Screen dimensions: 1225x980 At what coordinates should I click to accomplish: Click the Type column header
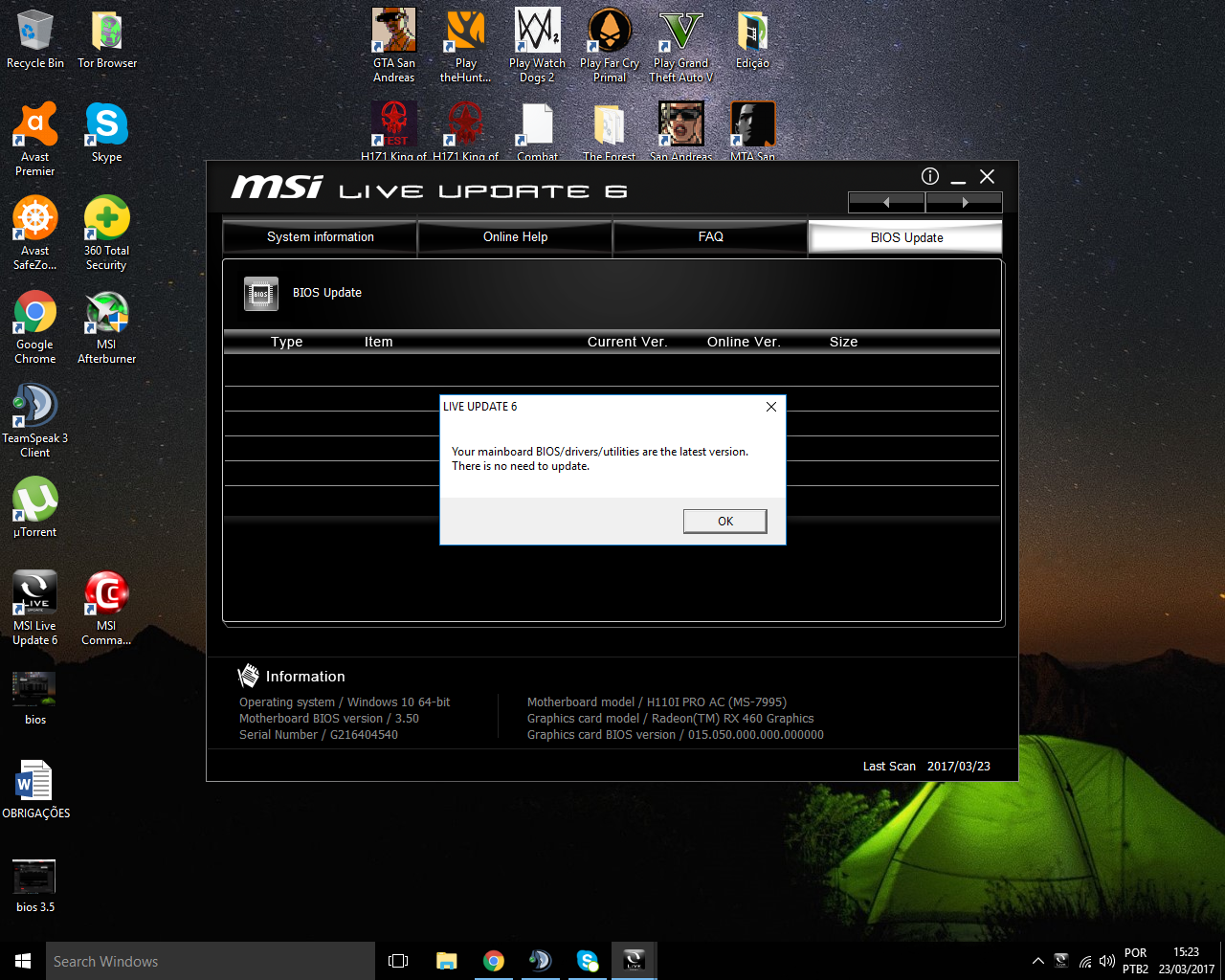[286, 342]
